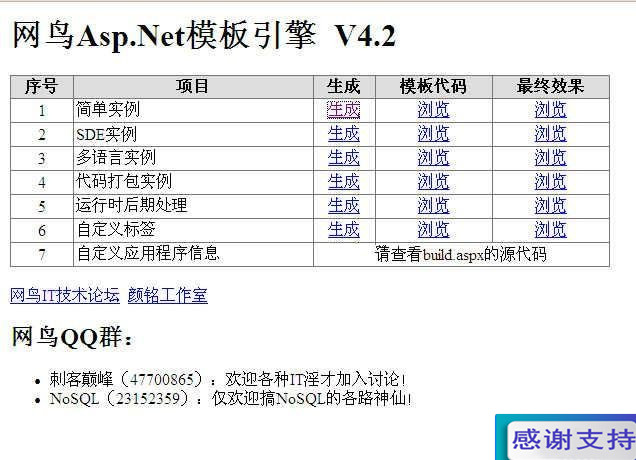
Task: View 最终效果 浏览 link for SDE实例
Action: coord(550,134)
